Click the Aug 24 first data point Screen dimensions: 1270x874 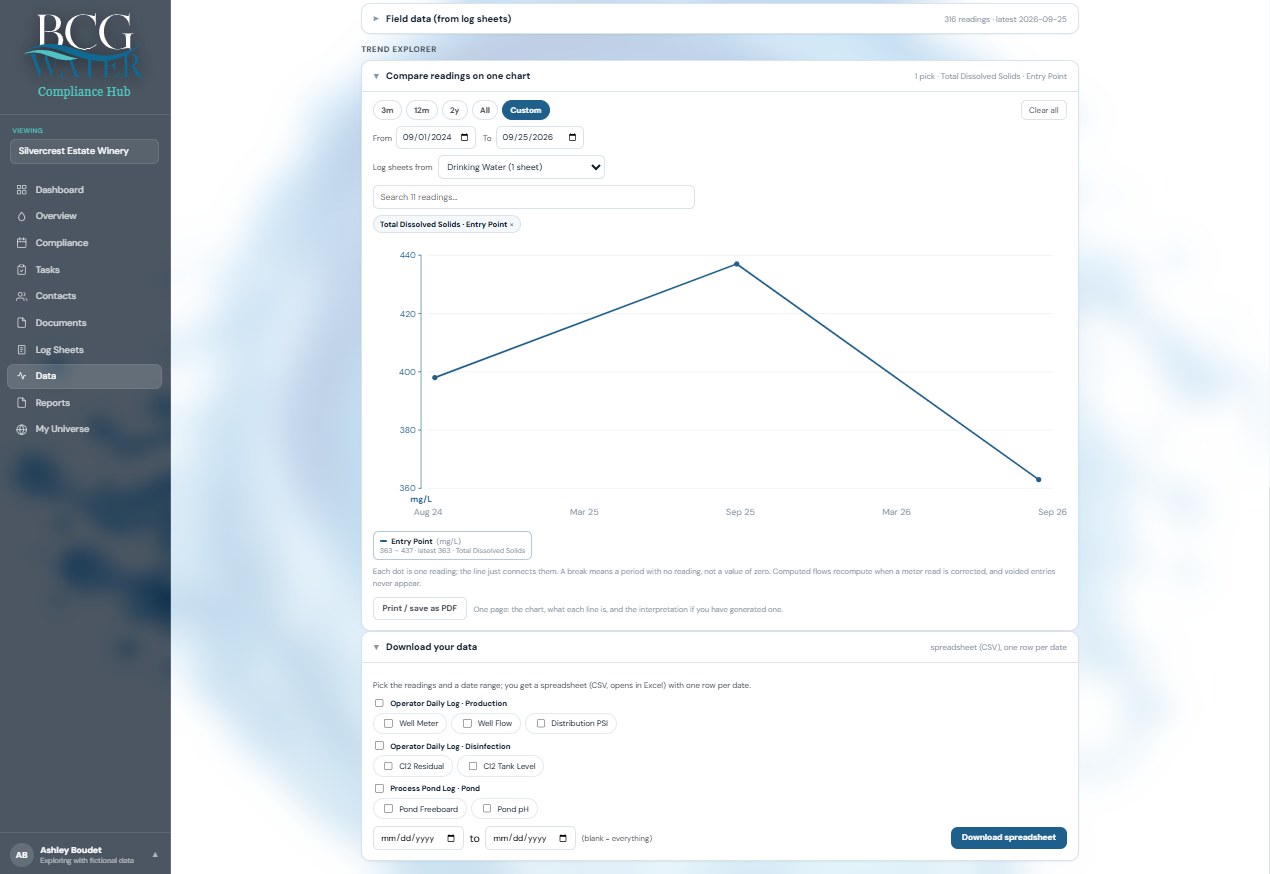click(x=435, y=377)
